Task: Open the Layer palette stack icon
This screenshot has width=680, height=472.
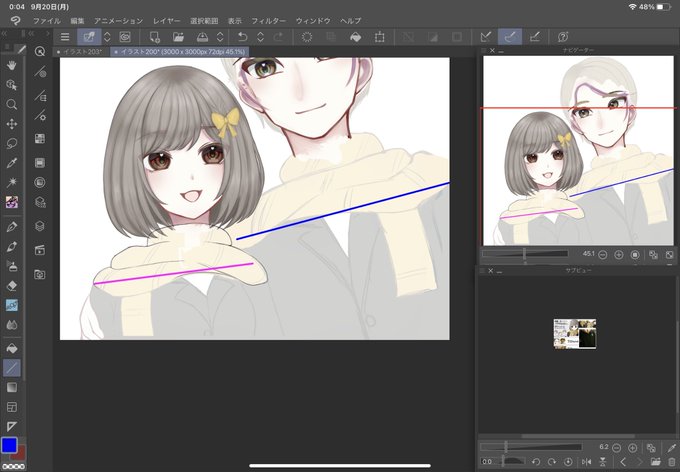Action: pos(40,226)
